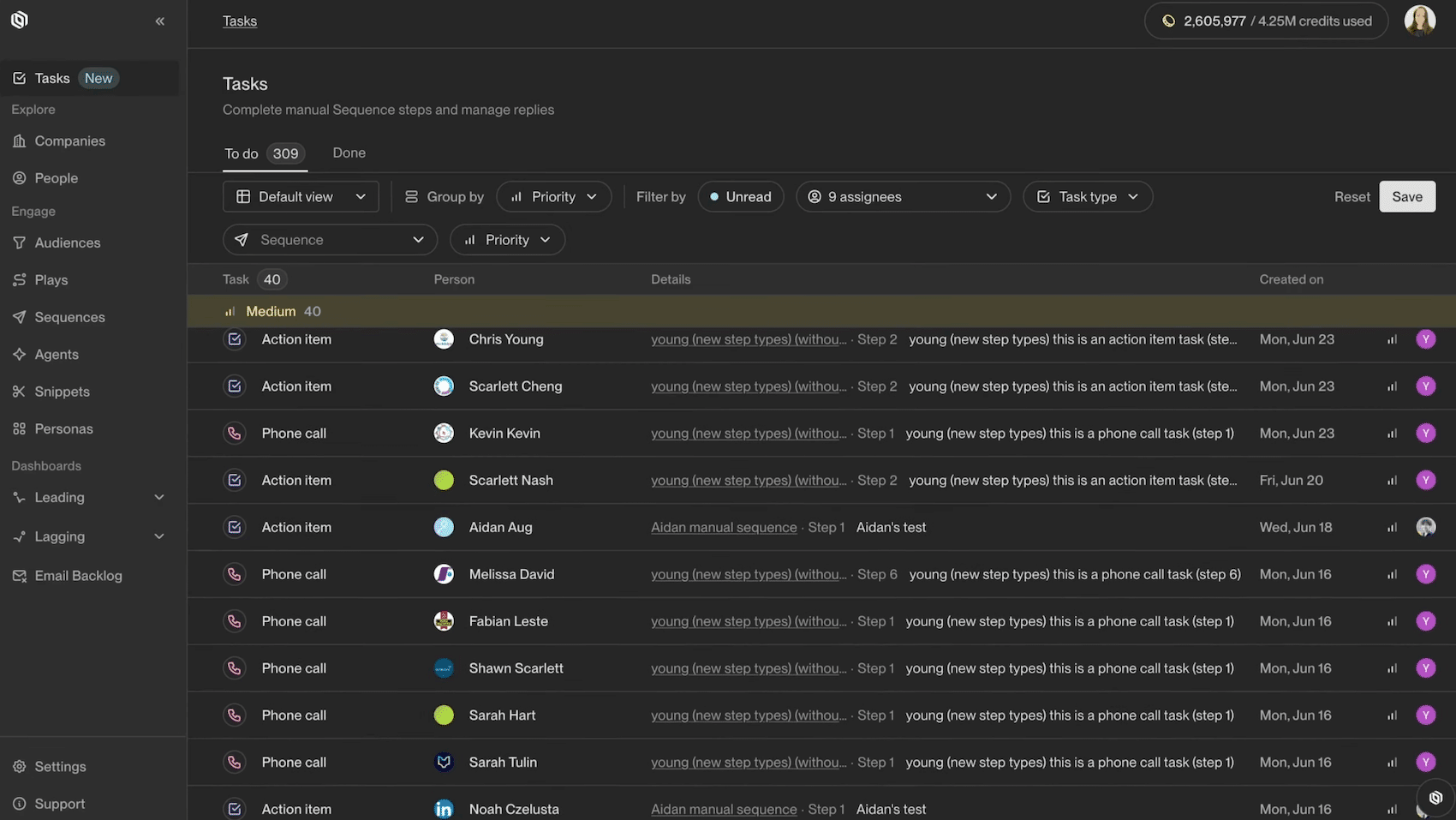The height and width of the screenshot is (820, 1456).
Task: Check the action item box for Chris Young
Action: point(234,339)
